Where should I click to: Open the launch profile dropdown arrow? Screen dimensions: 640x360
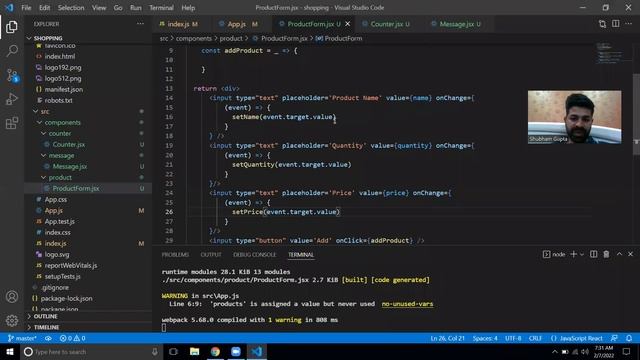pyautogui.click(x=582, y=254)
